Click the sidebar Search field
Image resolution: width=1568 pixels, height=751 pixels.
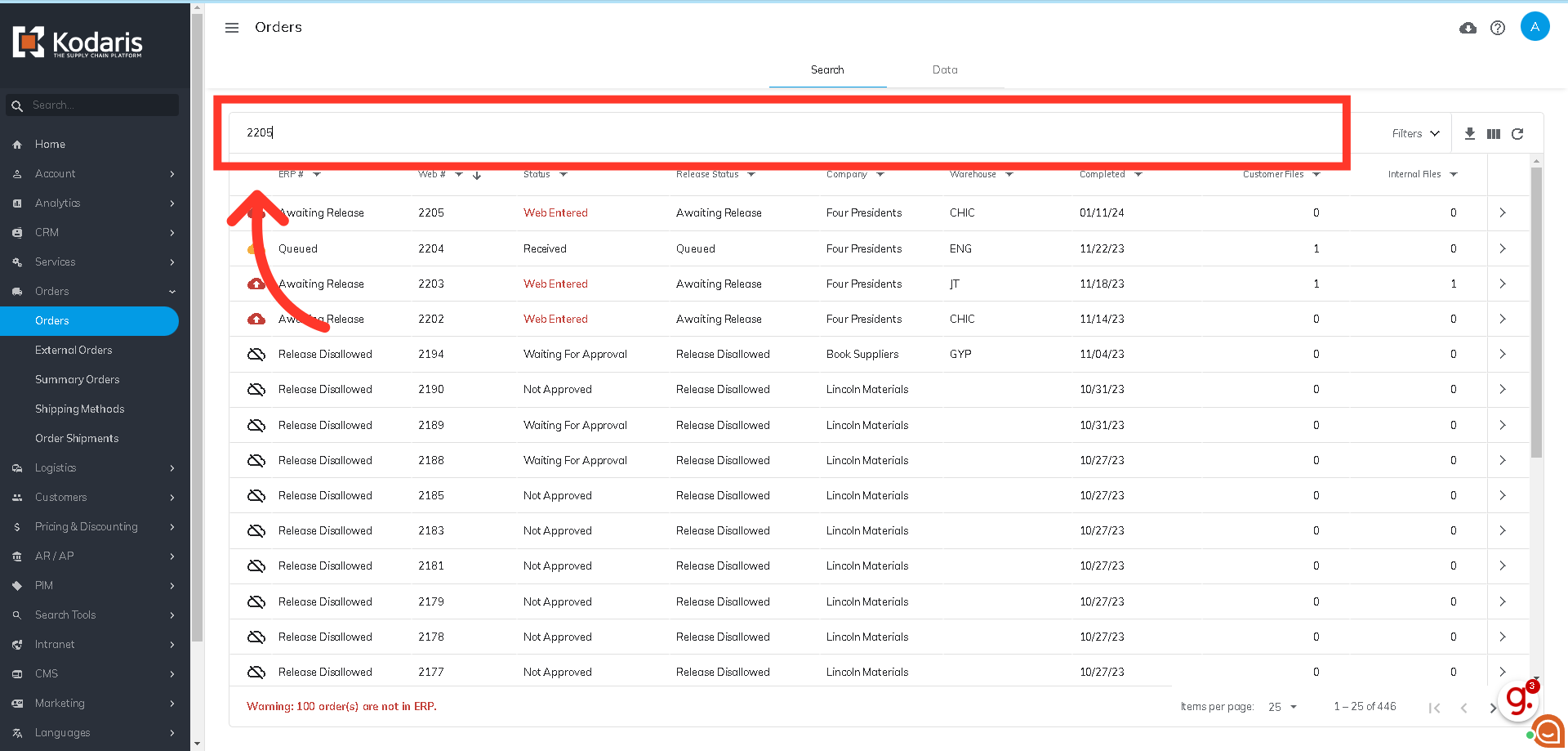click(x=92, y=105)
